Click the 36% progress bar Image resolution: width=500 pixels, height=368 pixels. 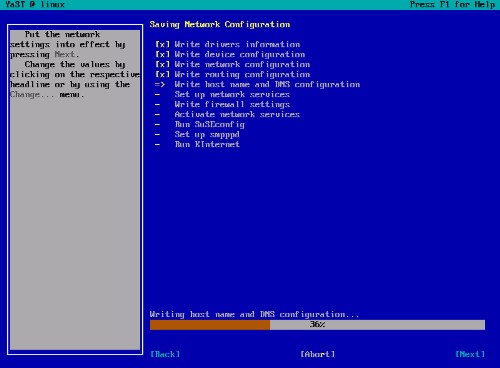click(317, 325)
